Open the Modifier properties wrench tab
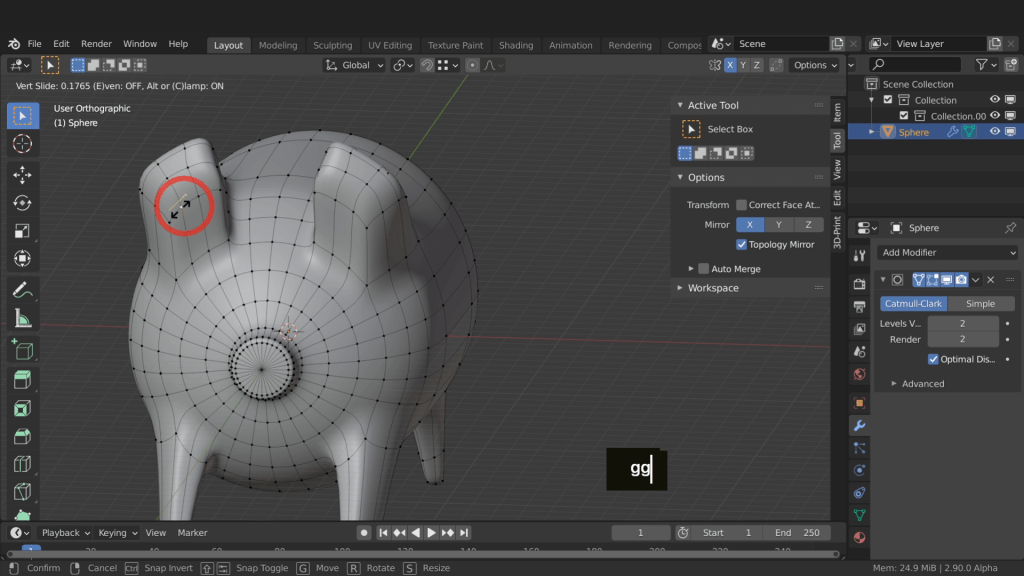The height and width of the screenshot is (576, 1024). (859, 425)
